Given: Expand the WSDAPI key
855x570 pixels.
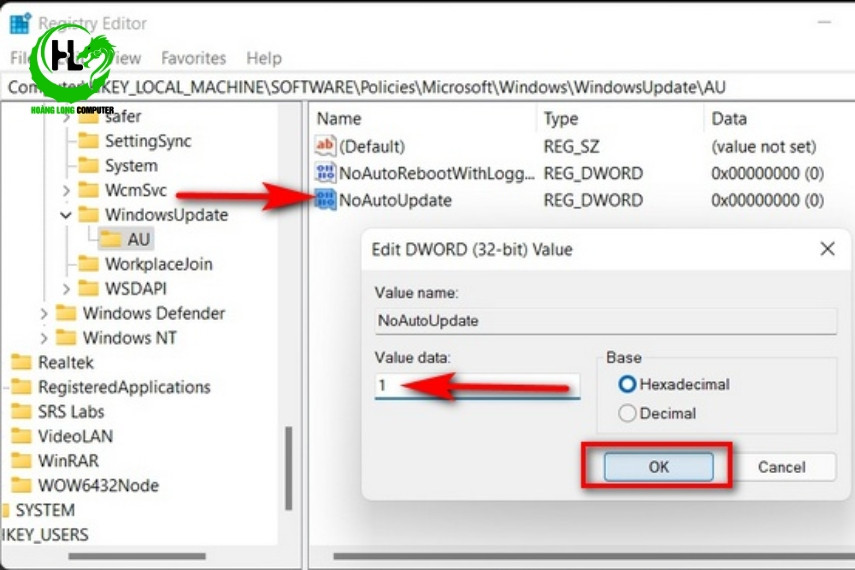Looking at the screenshot, I should coord(66,289).
